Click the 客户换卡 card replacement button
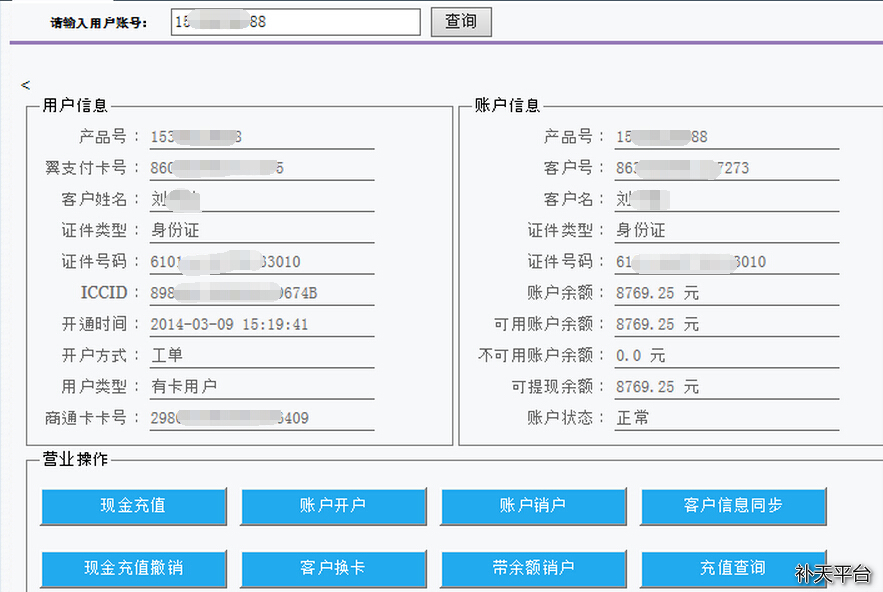 click(333, 568)
